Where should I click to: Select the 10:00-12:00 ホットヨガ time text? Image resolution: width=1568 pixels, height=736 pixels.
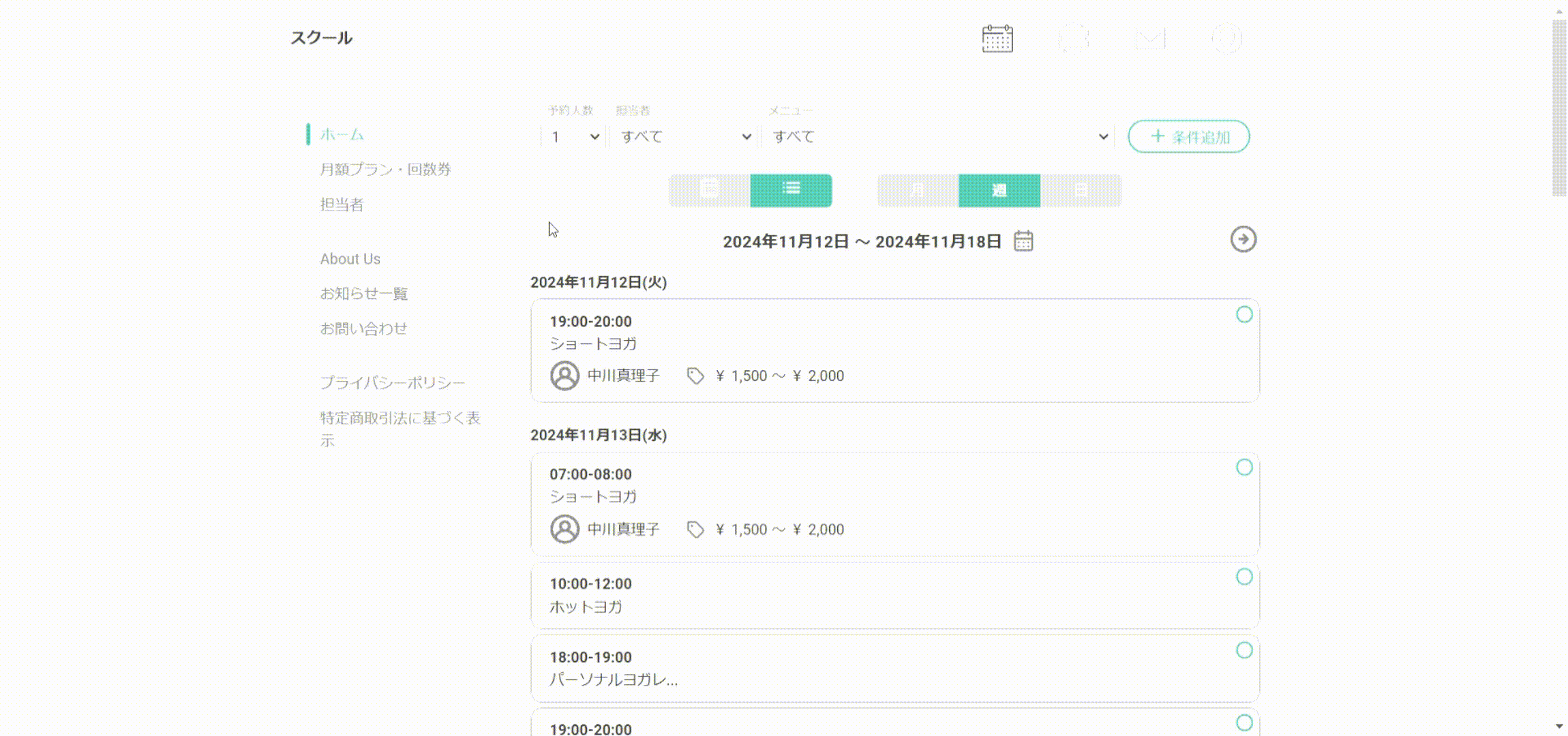point(590,584)
